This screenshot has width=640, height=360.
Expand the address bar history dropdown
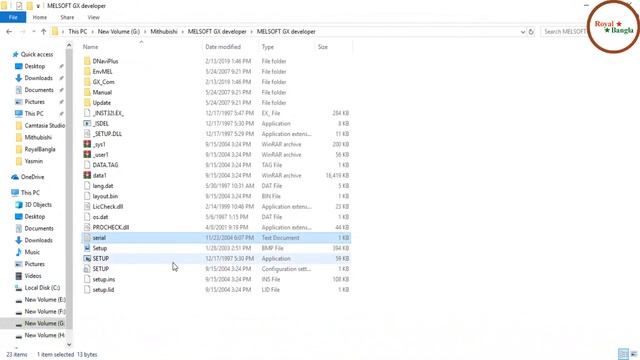(522, 32)
